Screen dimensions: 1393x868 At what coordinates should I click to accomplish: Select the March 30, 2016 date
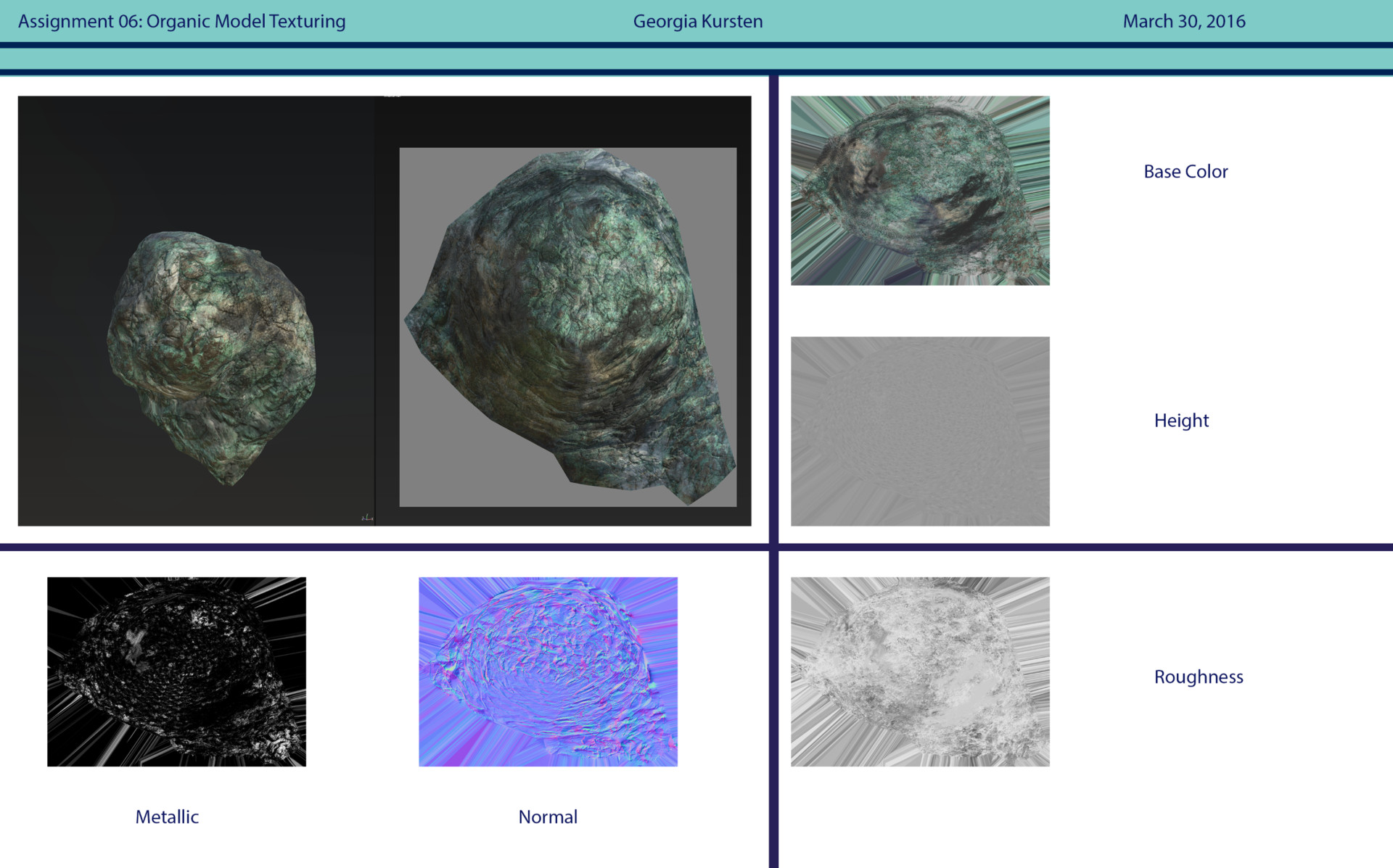[x=1183, y=21]
